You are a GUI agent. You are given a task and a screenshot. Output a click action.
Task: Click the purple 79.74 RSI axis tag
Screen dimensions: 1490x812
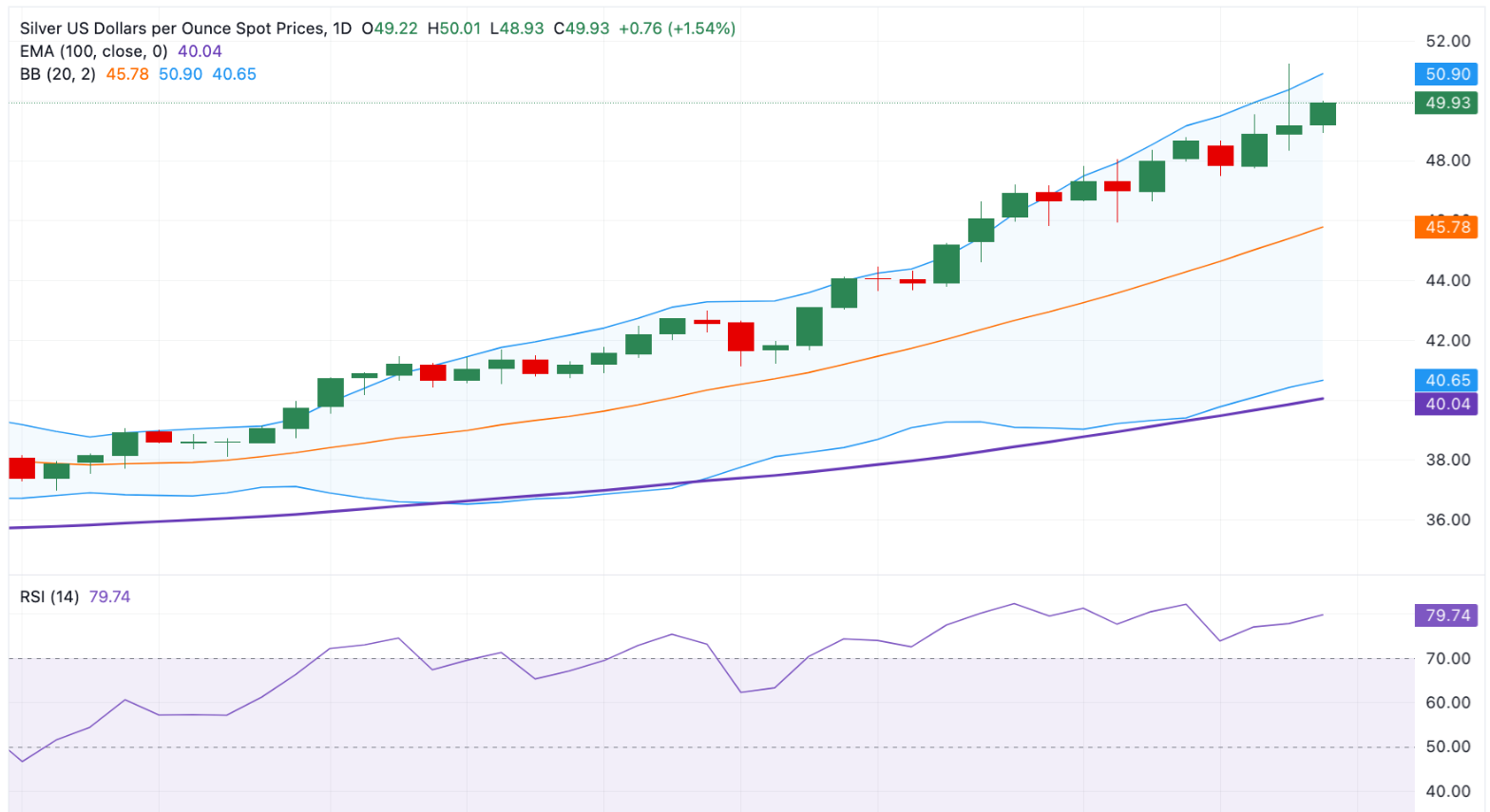(1447, 615)
